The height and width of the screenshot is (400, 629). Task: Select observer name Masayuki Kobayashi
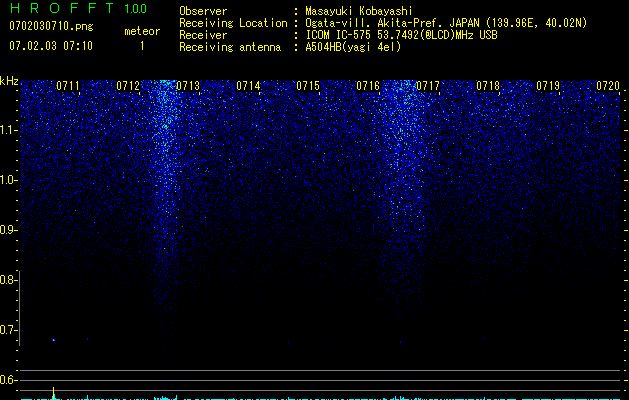359,11
